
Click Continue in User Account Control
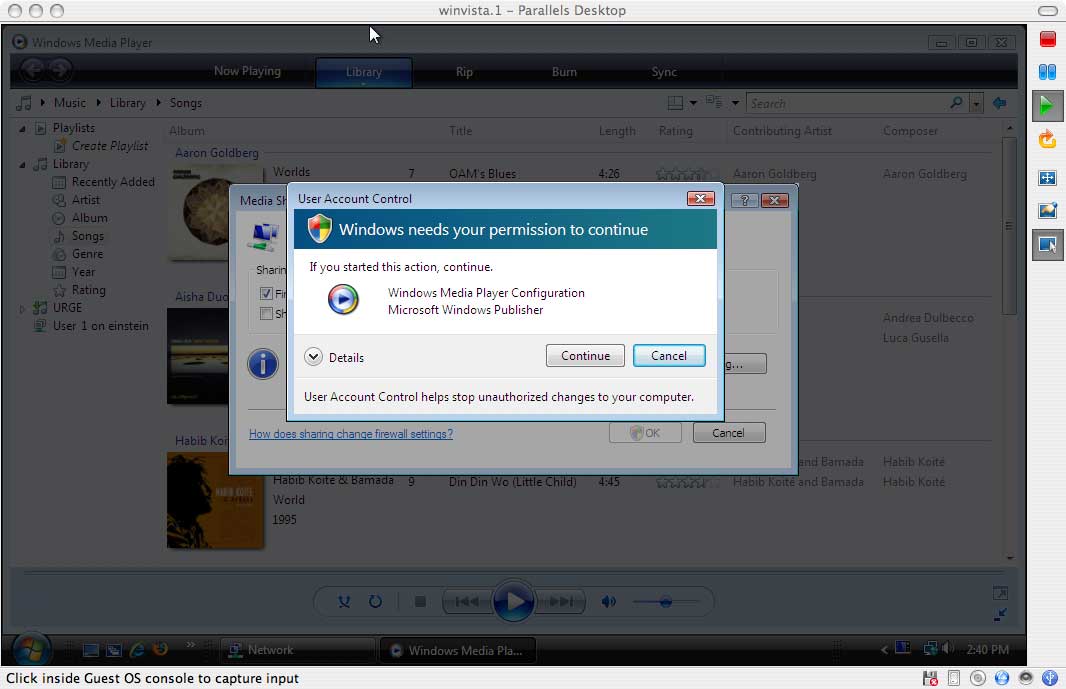tap(585, 356)
